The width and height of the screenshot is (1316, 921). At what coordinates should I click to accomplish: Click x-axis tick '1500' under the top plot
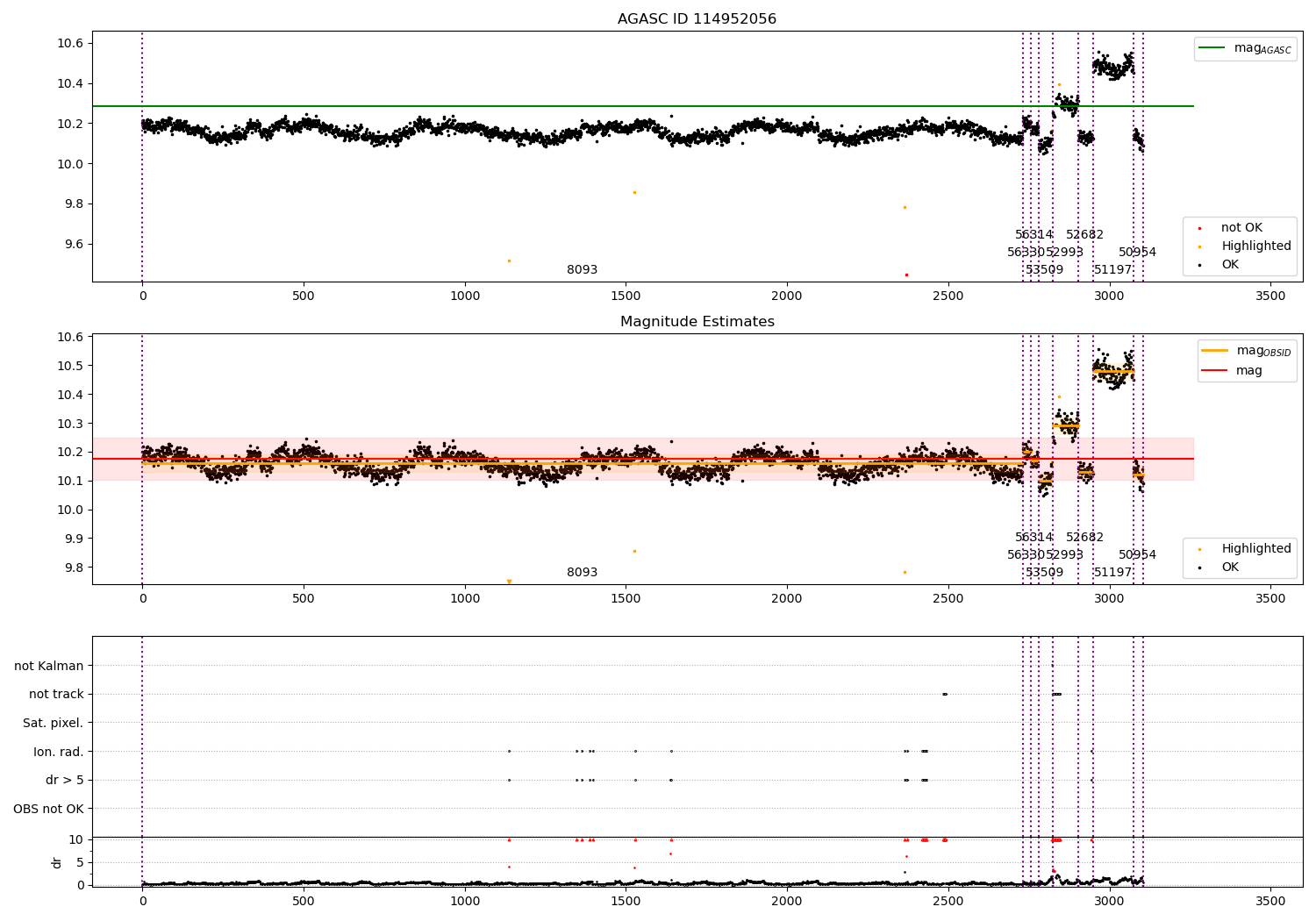tap(626, 296)
